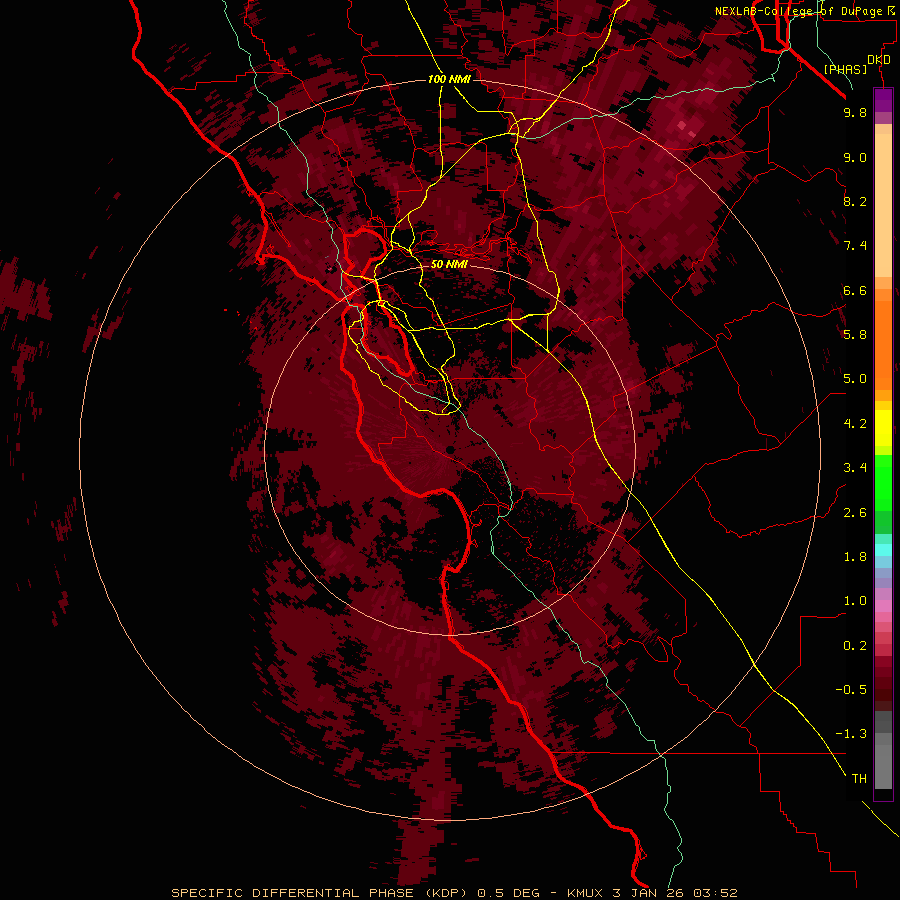Click the 6.6 value on color scale

(x=855, y=290)
